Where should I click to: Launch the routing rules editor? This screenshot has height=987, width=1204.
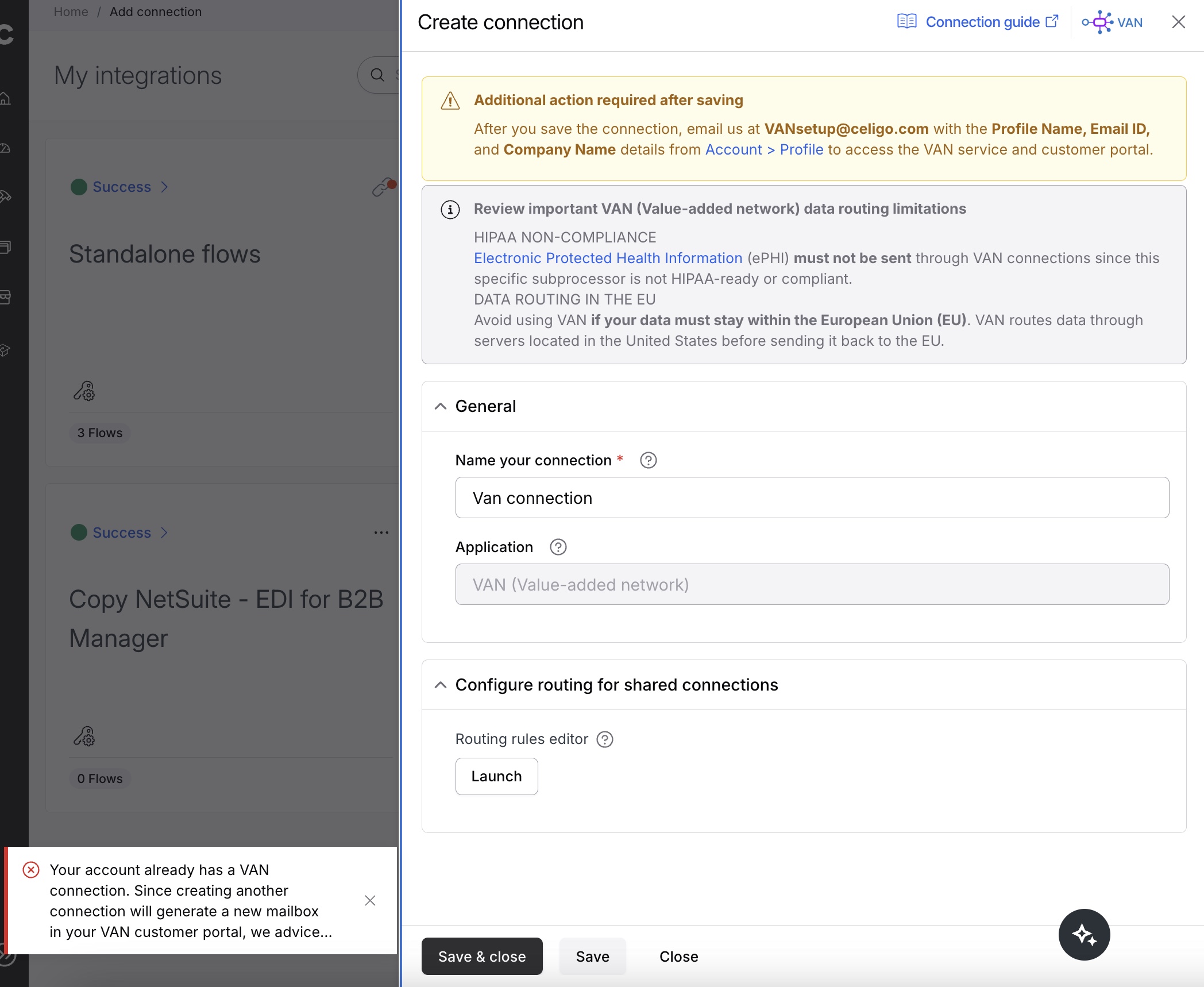(496, 776)
